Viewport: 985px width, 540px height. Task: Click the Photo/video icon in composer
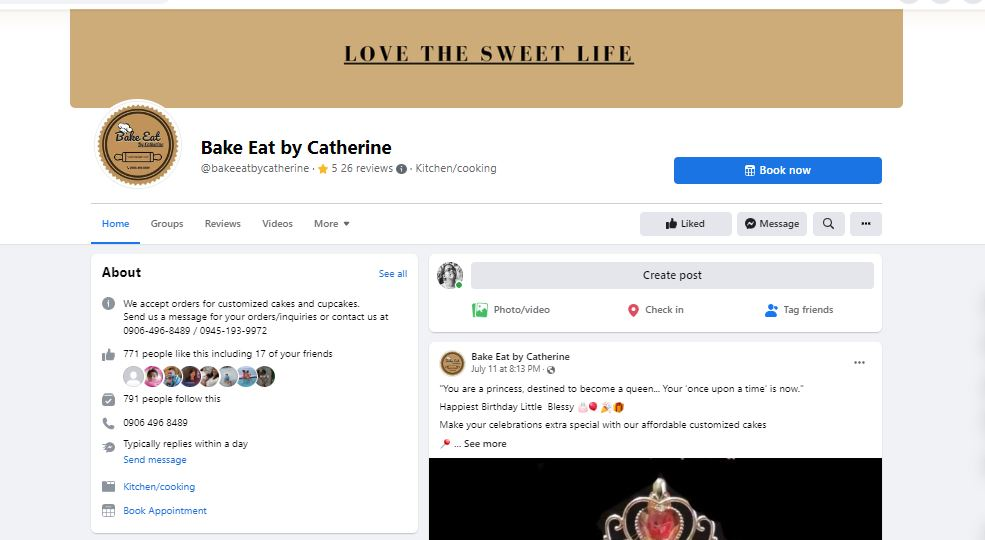pyautogui.click(x=480, y=310)
